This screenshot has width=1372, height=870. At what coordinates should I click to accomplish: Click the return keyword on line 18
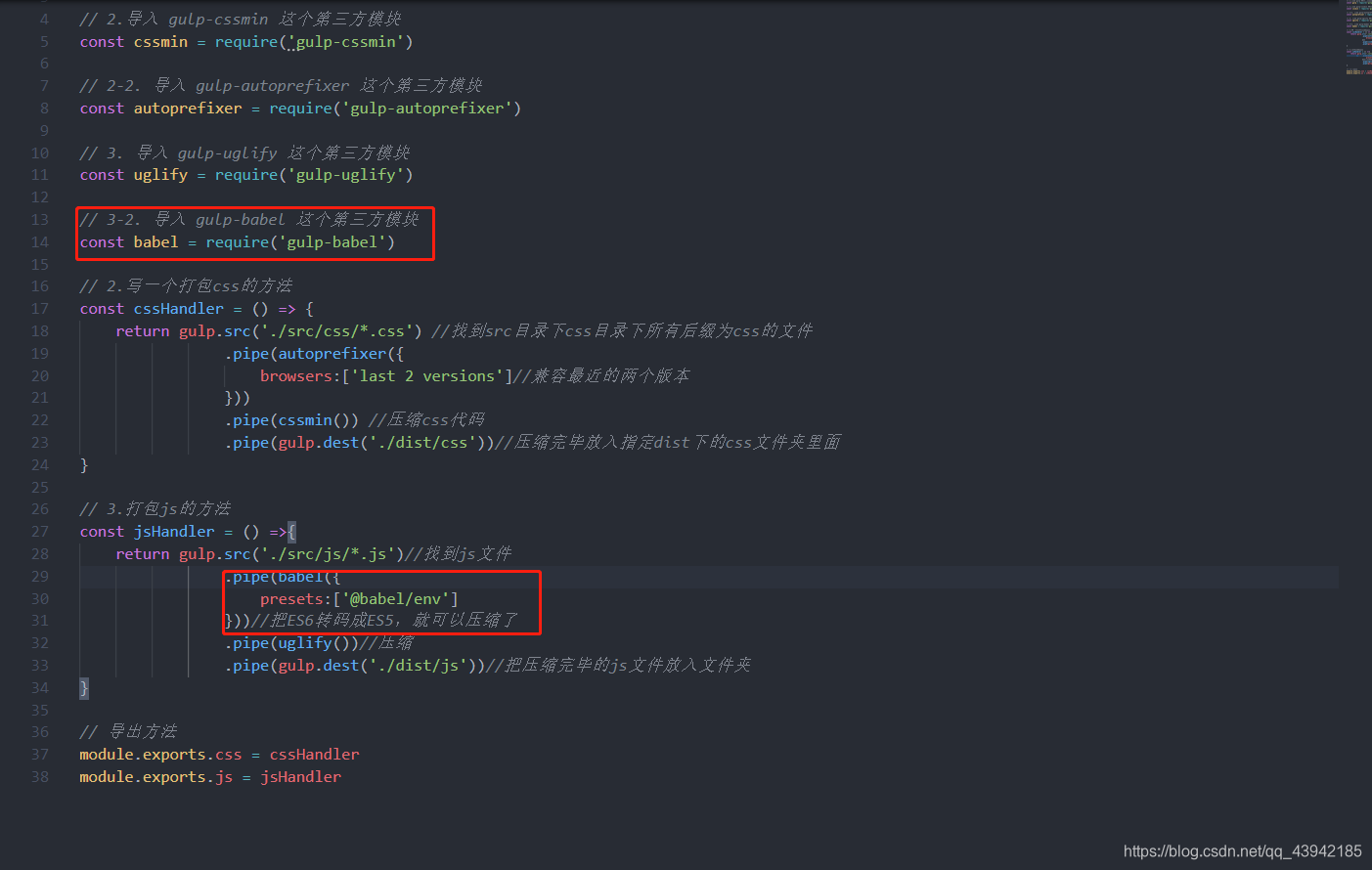tap(143, 331)
